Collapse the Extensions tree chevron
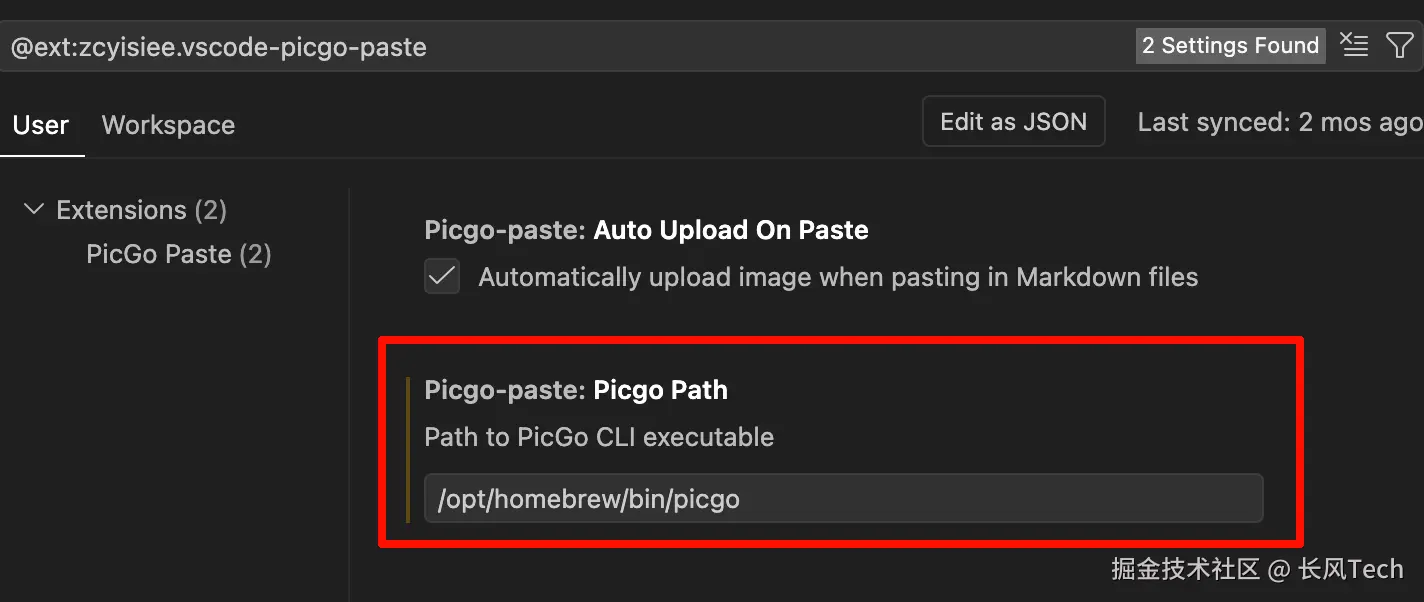Screen dimensions: 1424x602 pyautogui.click(x=34, y=210)
